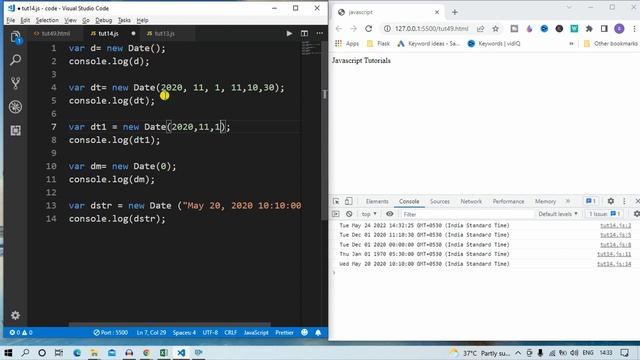Change indentation via Spaces: 4
This screenshot has width=640, height=360.
pos(184,333)
